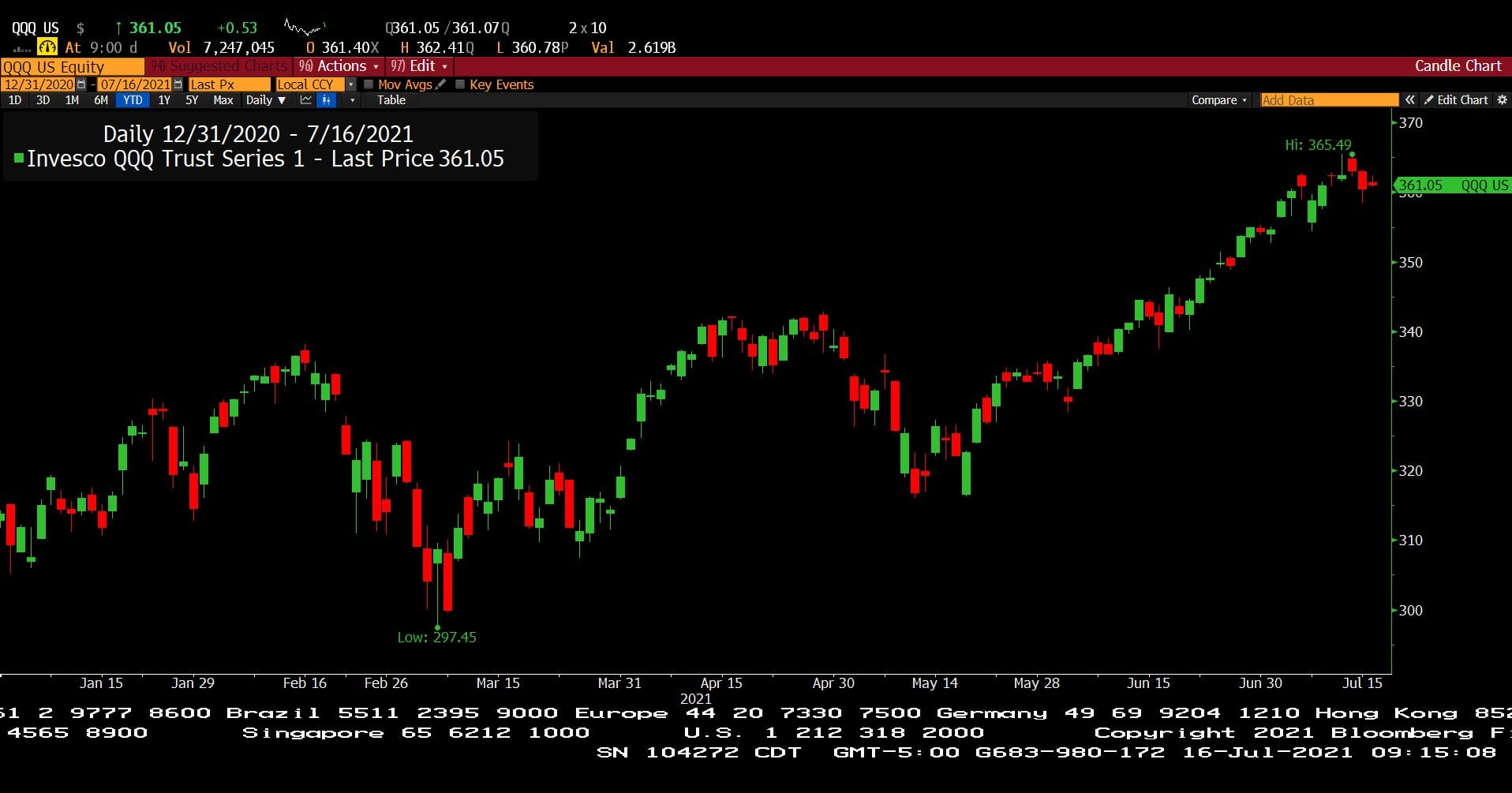
Task: Select the candle chart style icon
Action: 326,100
